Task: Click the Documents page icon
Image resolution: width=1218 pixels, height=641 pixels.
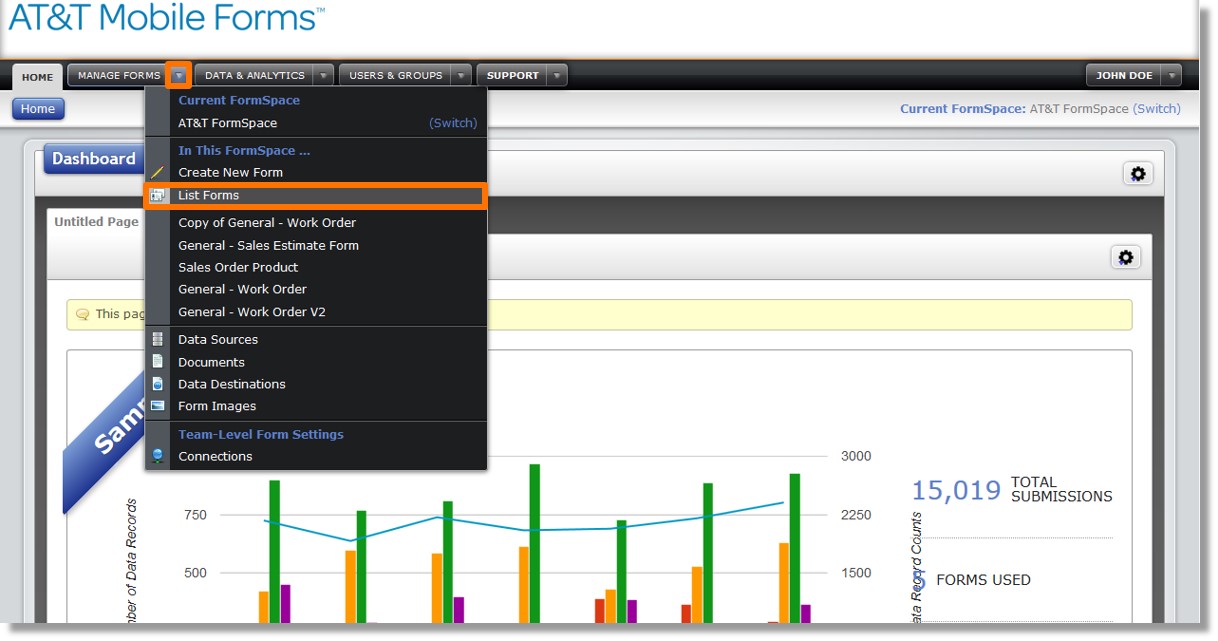Action: click(157, 362)
